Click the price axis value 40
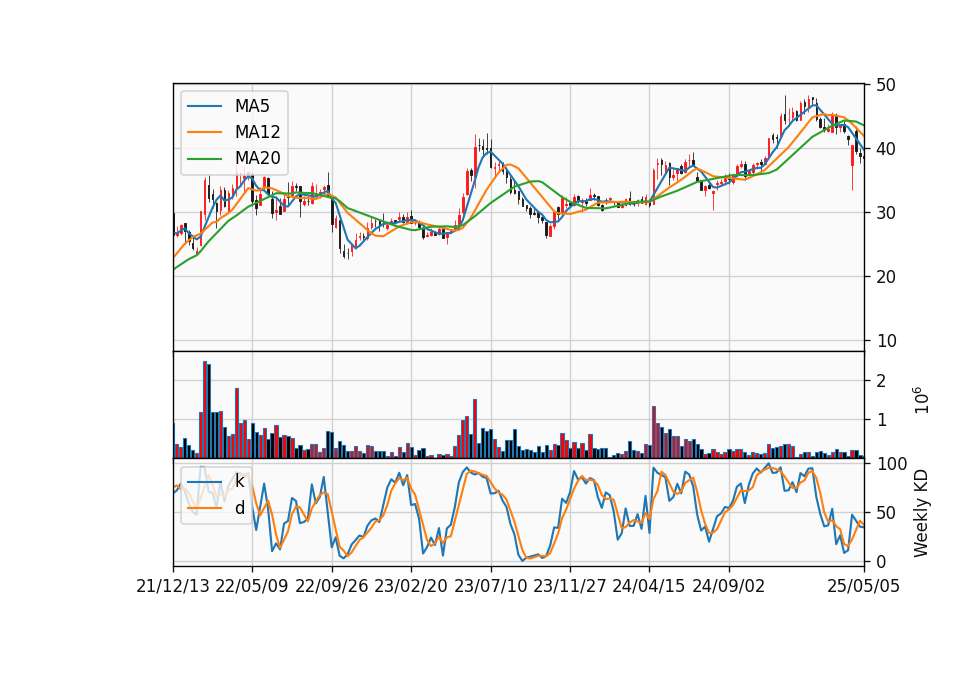Viewport: 960px width, 690px height. click(x=886, y=149)
